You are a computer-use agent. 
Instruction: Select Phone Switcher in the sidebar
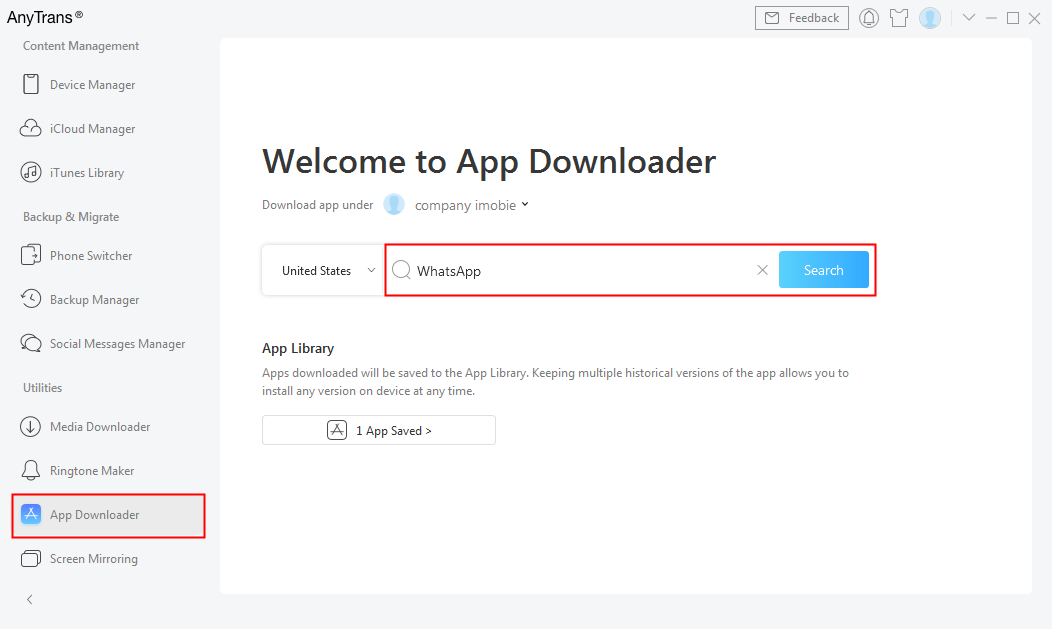[91, 256]
